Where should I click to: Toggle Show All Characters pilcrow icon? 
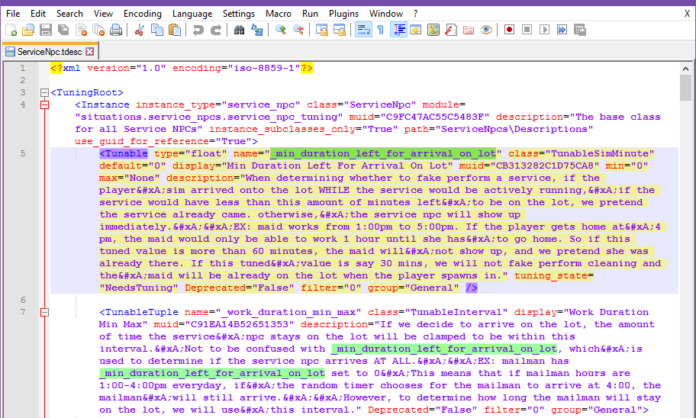(381, 31)
